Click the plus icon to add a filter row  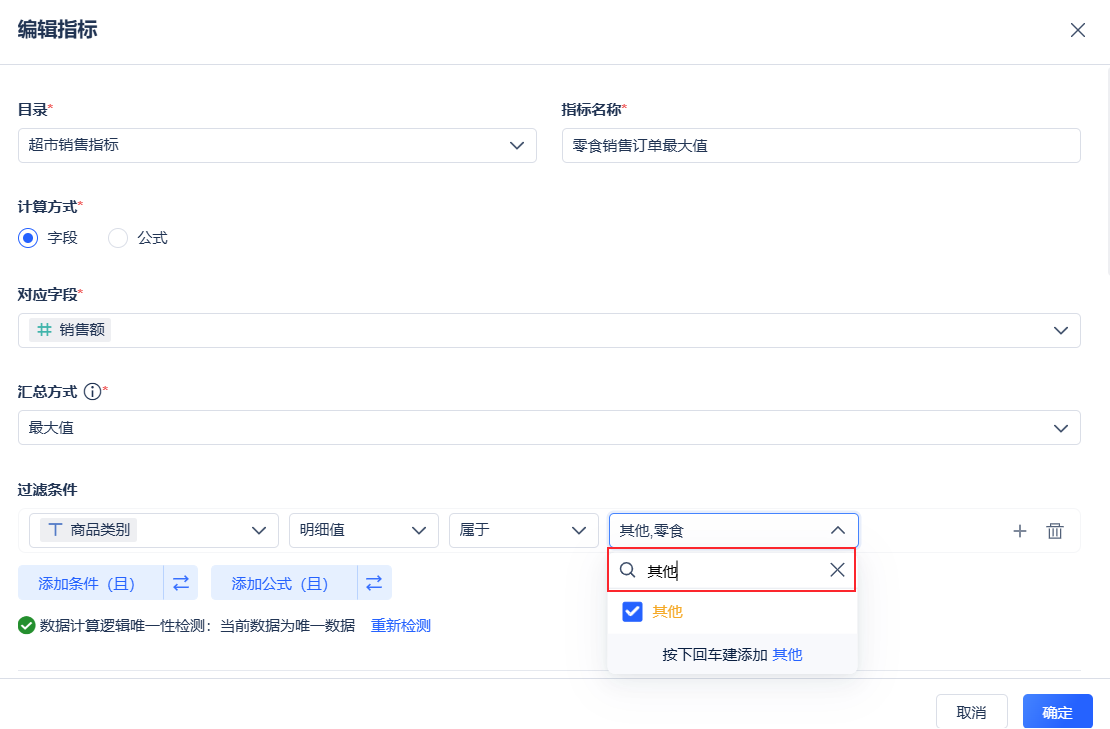pos(1019,531)
